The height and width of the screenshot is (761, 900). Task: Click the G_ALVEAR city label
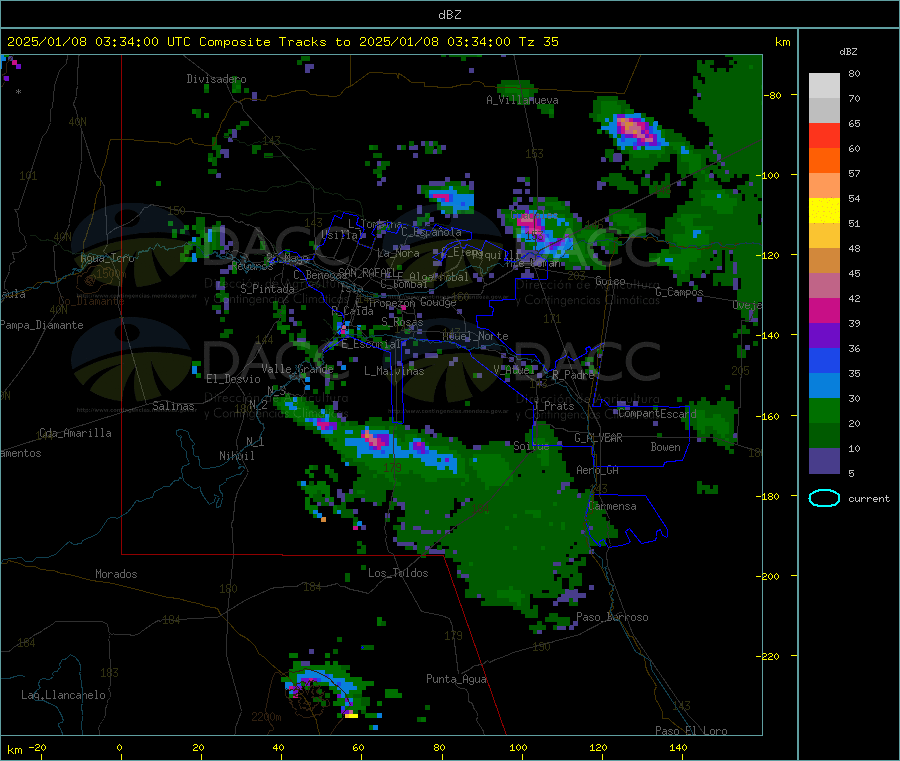pyautogui.click(x=598, y=438)
